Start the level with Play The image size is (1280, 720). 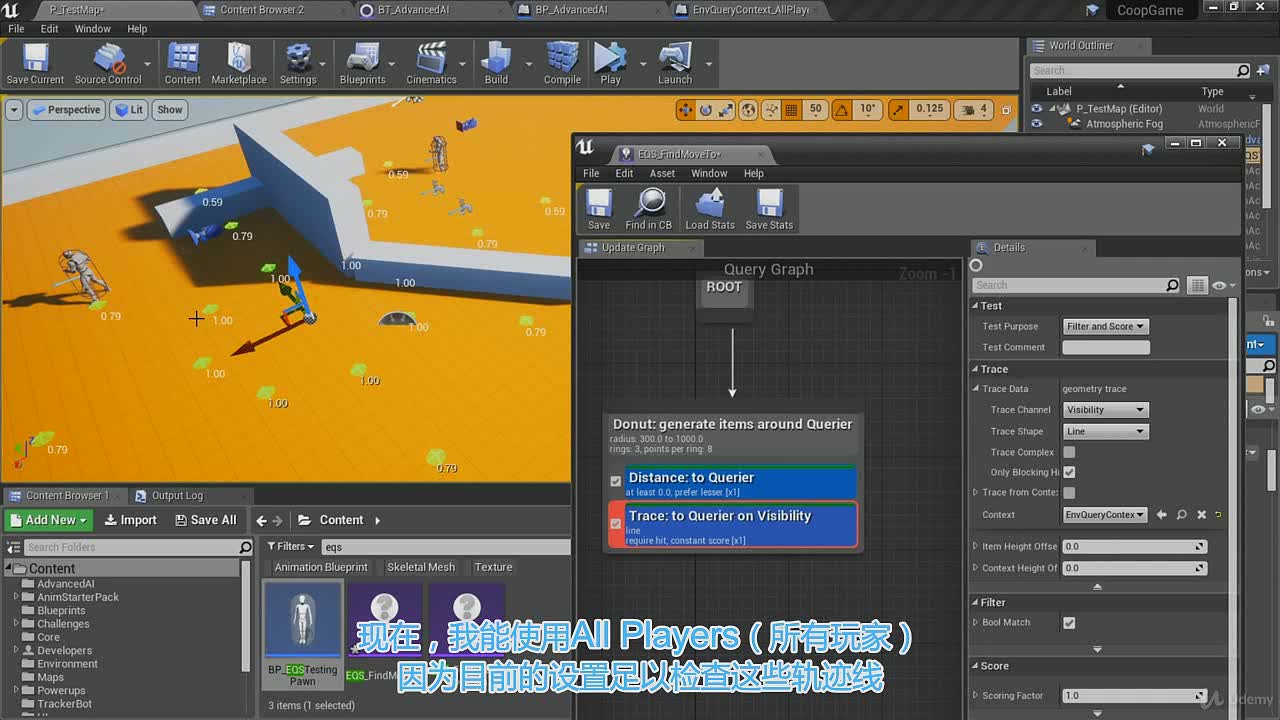(x=610, y=64)
